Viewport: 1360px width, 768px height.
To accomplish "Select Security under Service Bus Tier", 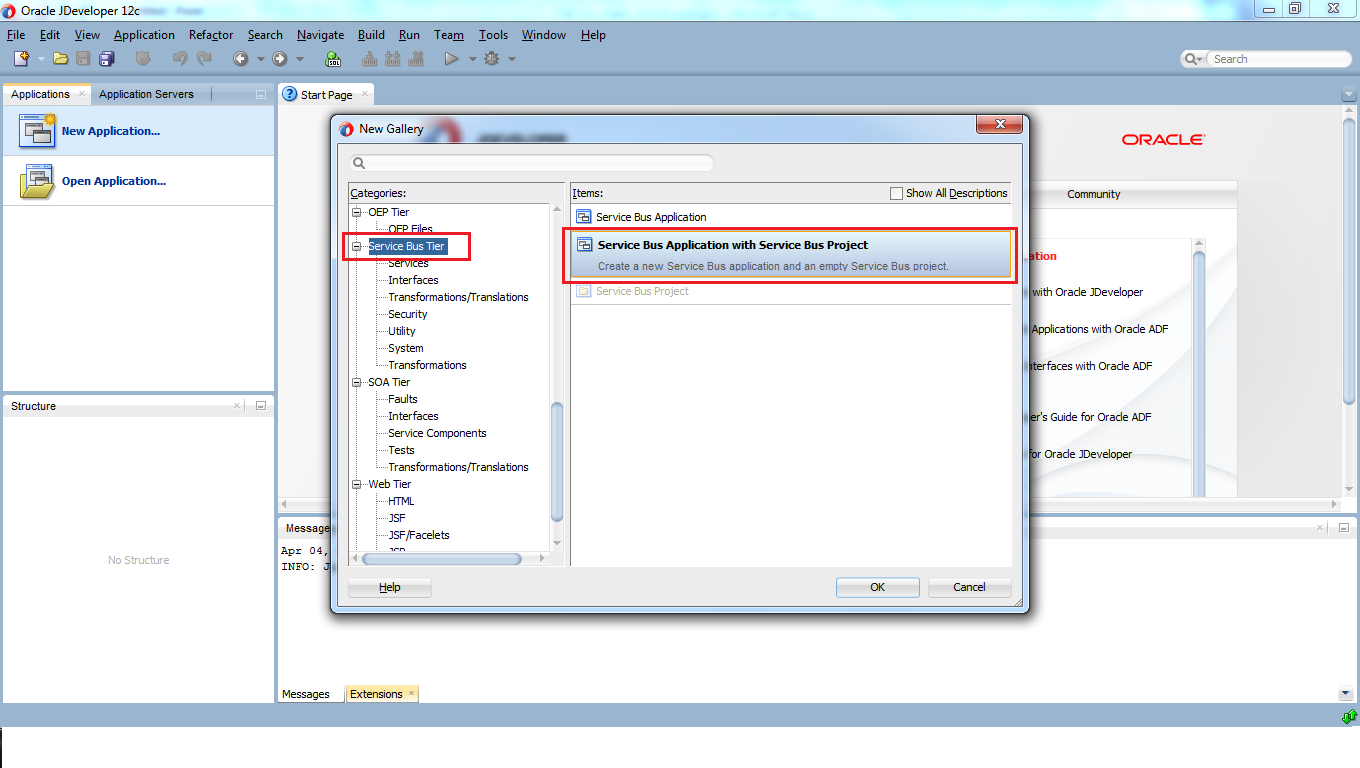I will (408, 314).
